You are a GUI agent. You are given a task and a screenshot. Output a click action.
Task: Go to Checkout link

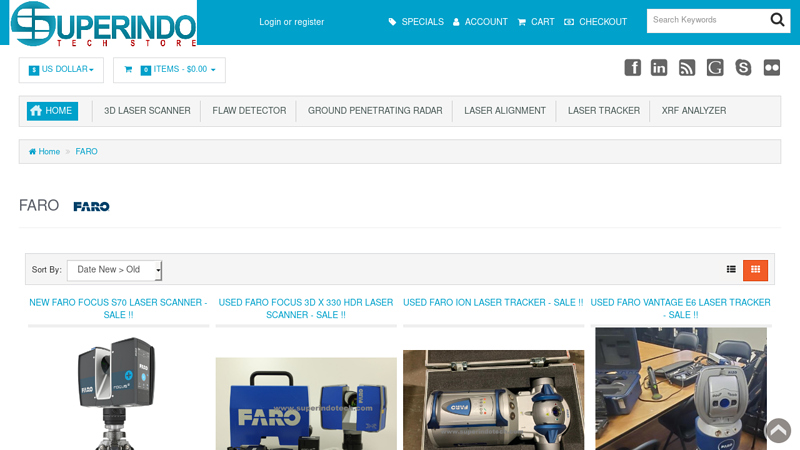tap(595, 22)
